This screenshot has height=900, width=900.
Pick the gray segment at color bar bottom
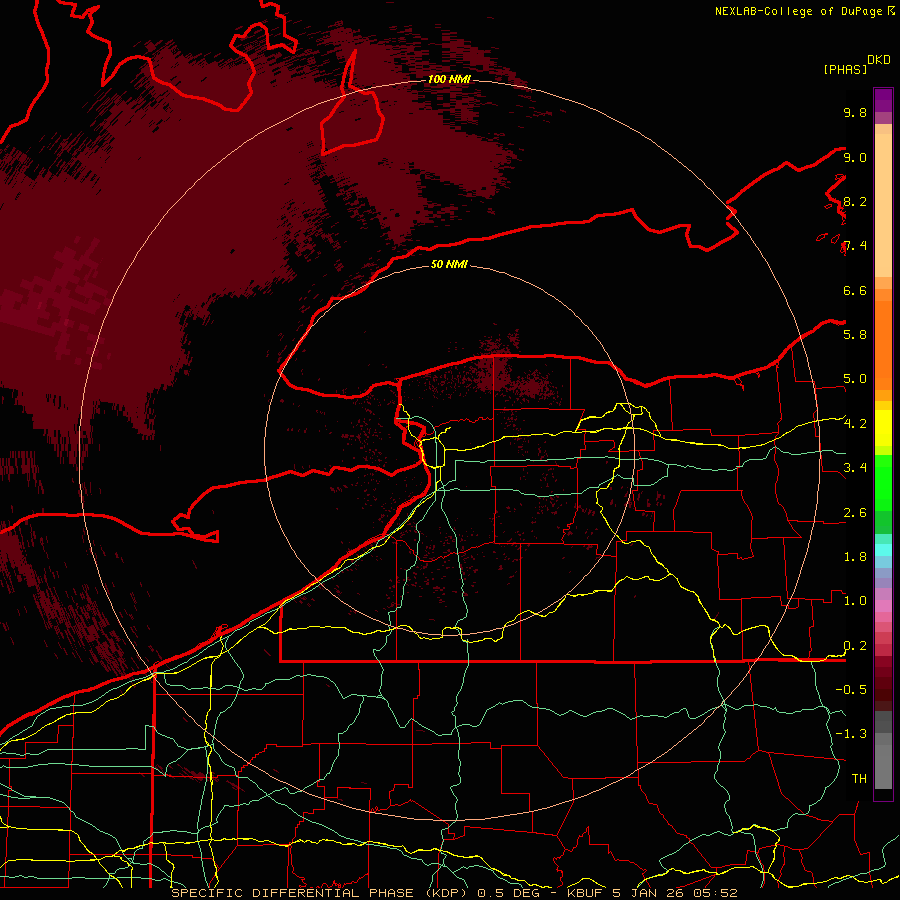pyautogui.click(x=883, y=766)
